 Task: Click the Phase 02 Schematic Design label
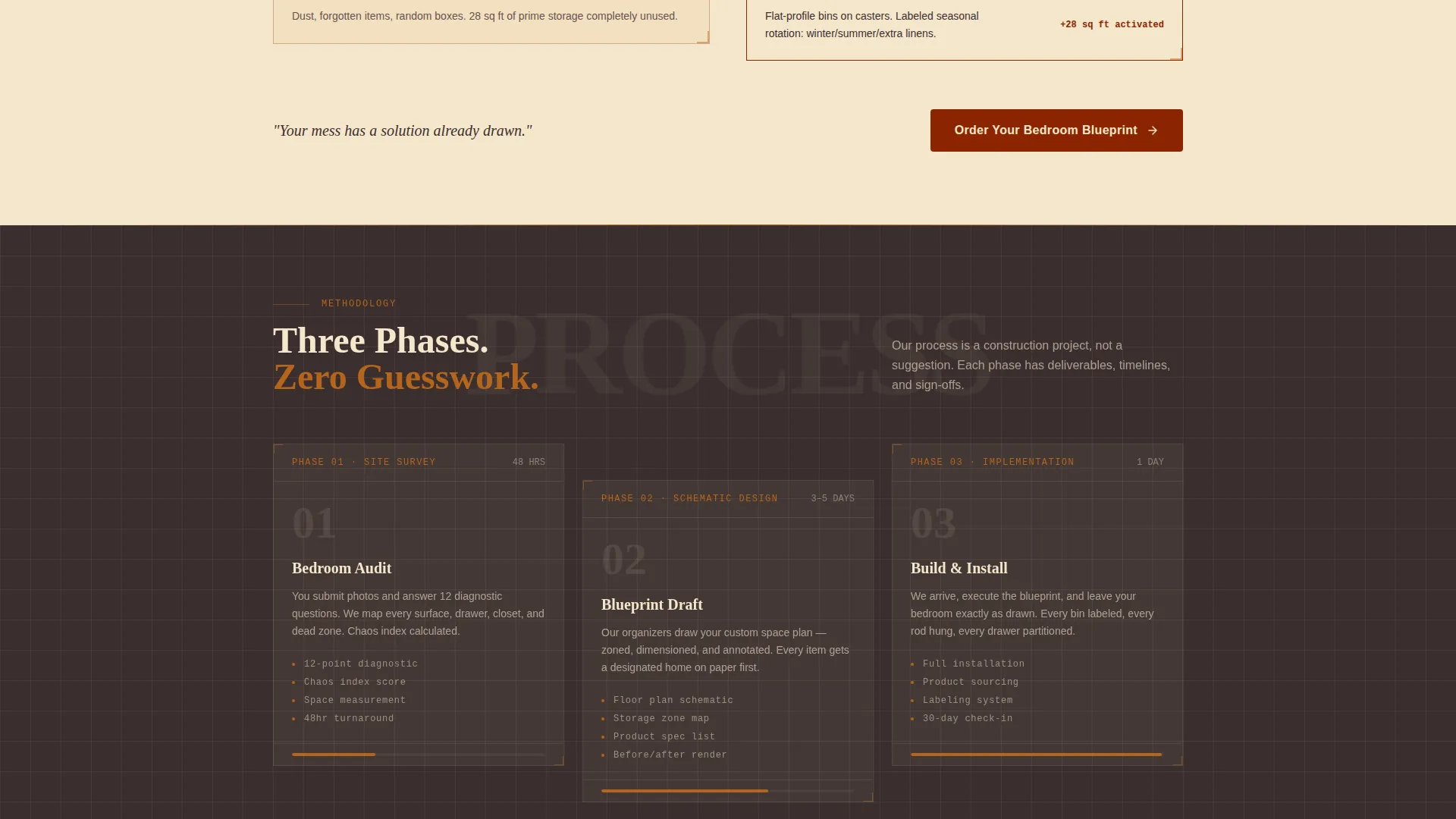[689, 498]
